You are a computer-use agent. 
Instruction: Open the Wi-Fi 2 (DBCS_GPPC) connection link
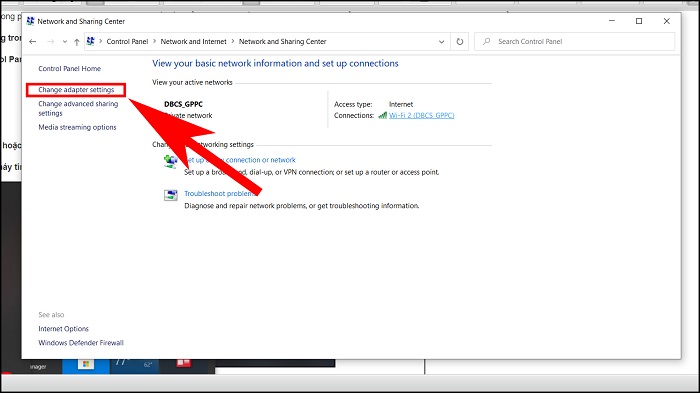point(421,115)
